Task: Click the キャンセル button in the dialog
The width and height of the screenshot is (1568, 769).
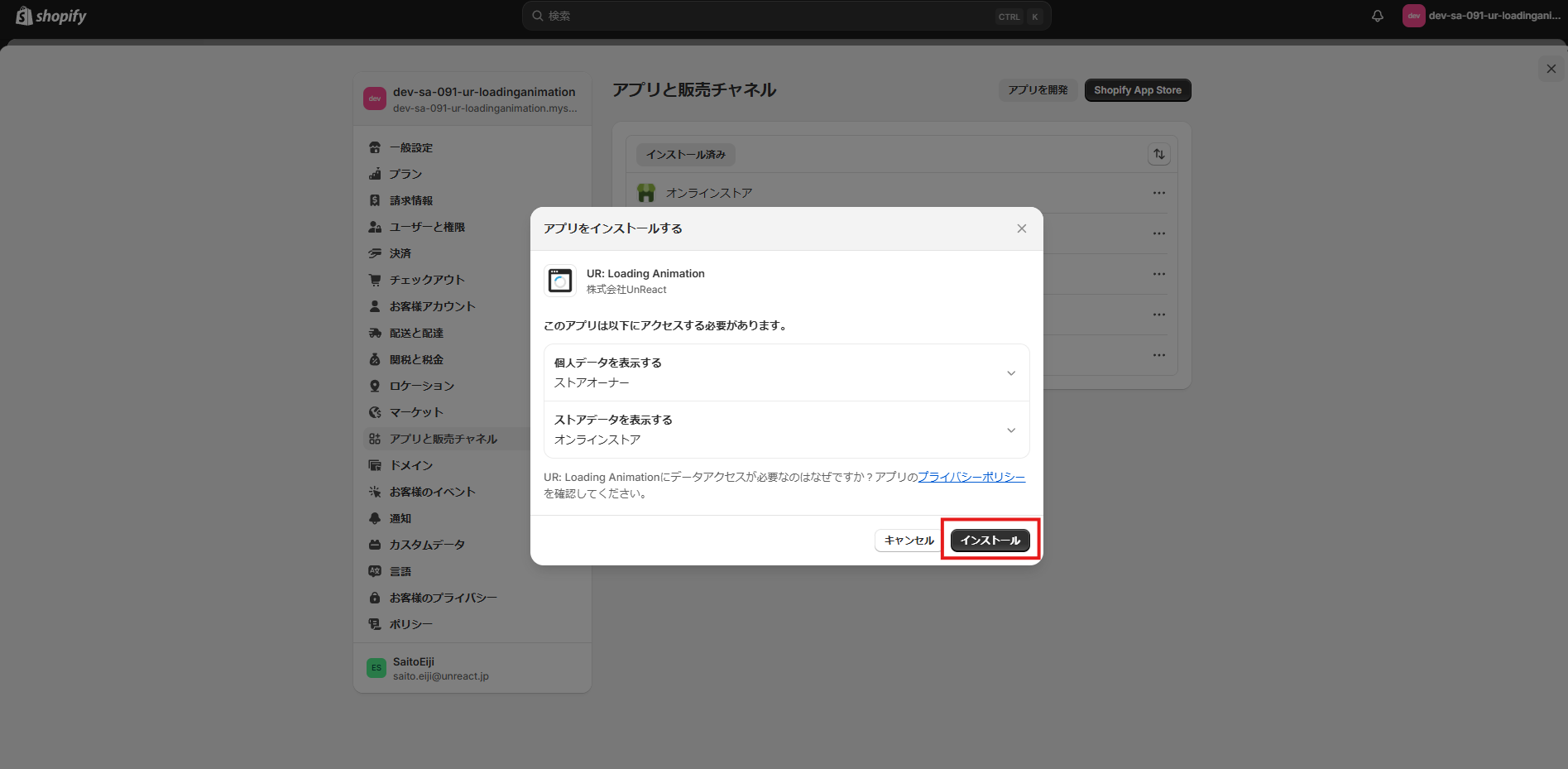Action: point(908,540)
